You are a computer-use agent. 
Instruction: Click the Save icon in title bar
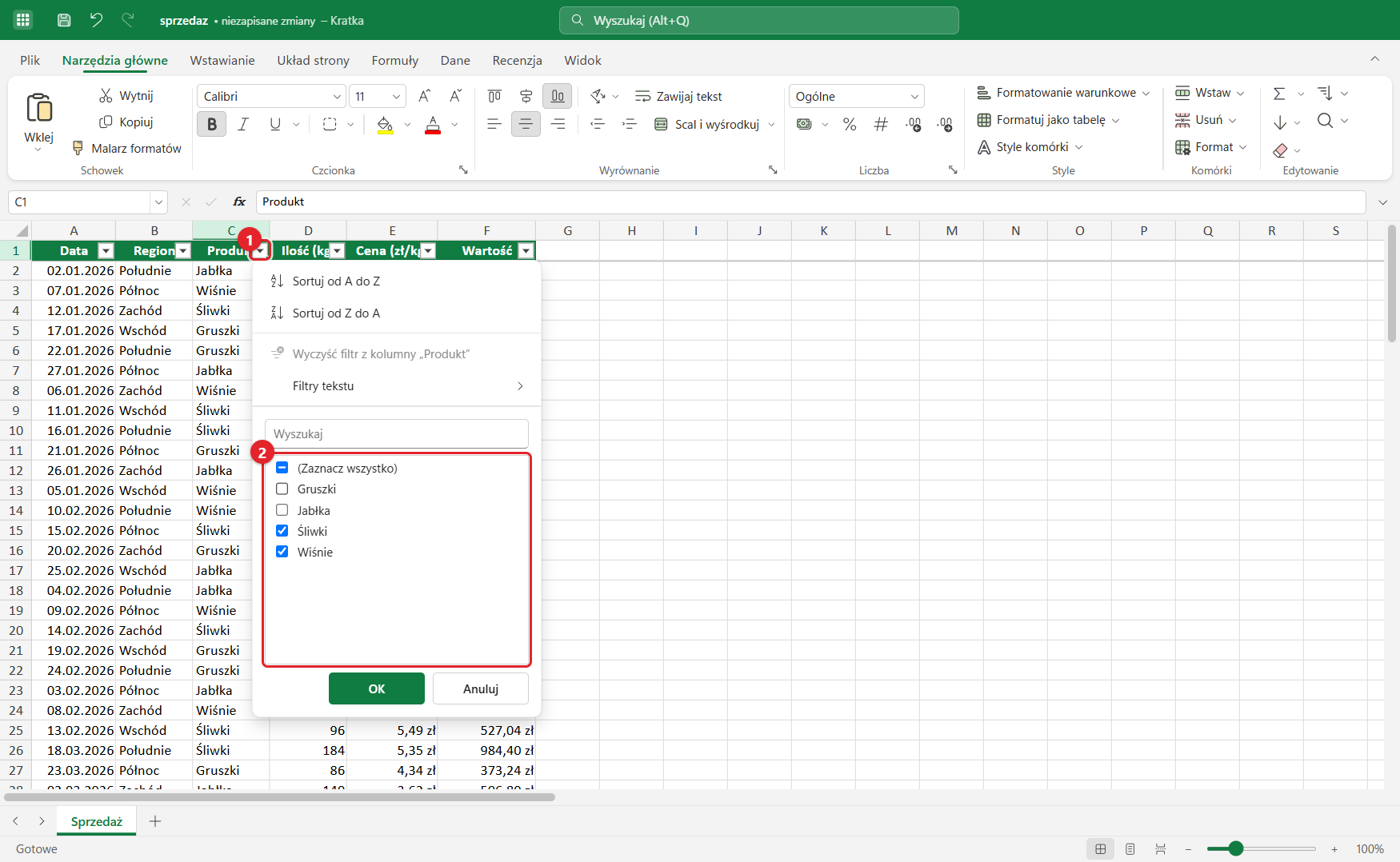pyautogui.click(x=64, y=20)
